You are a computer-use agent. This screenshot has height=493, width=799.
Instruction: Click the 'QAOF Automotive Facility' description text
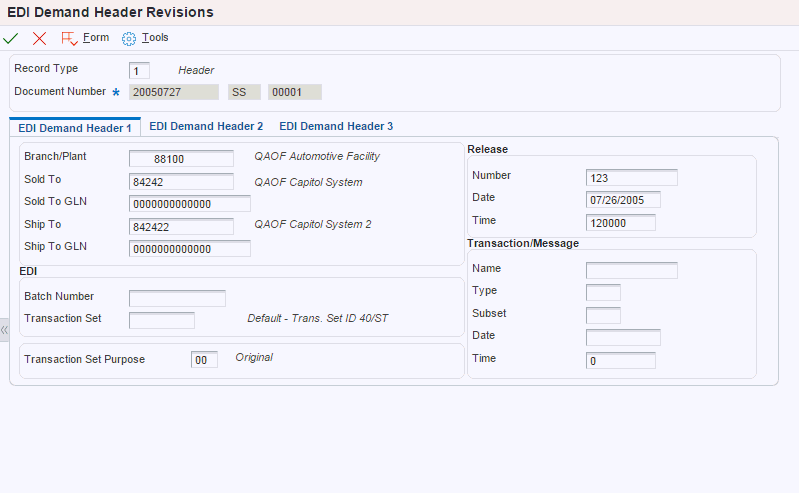317,156
